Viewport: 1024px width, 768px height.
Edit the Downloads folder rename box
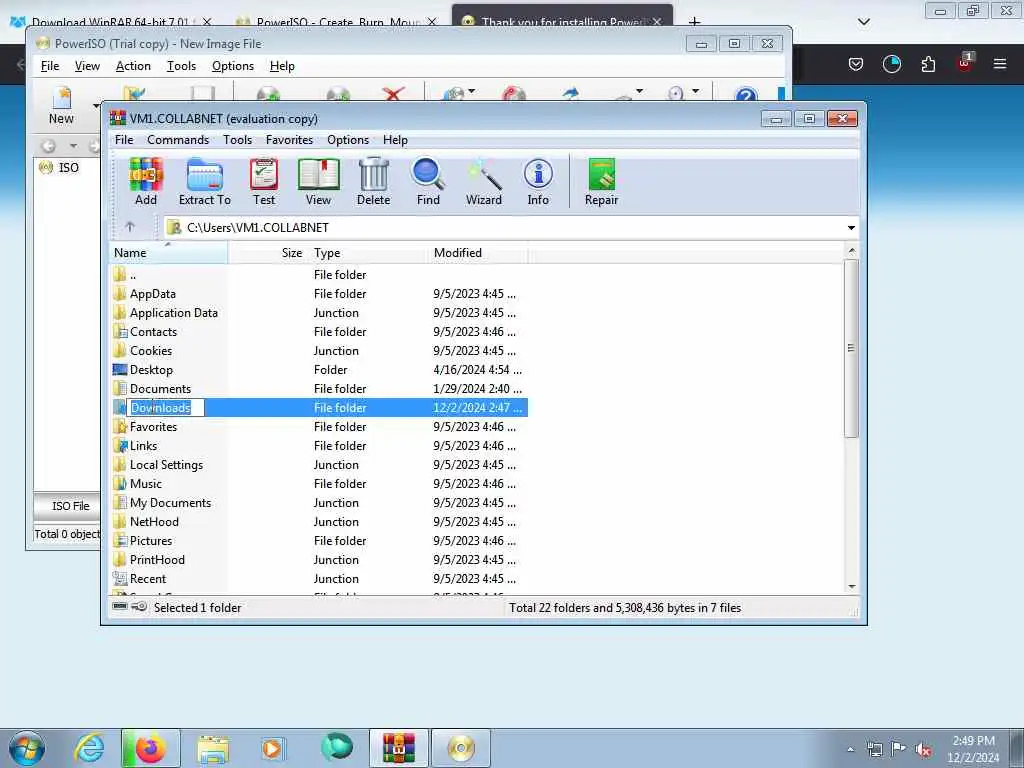click(x=165, y=408)
